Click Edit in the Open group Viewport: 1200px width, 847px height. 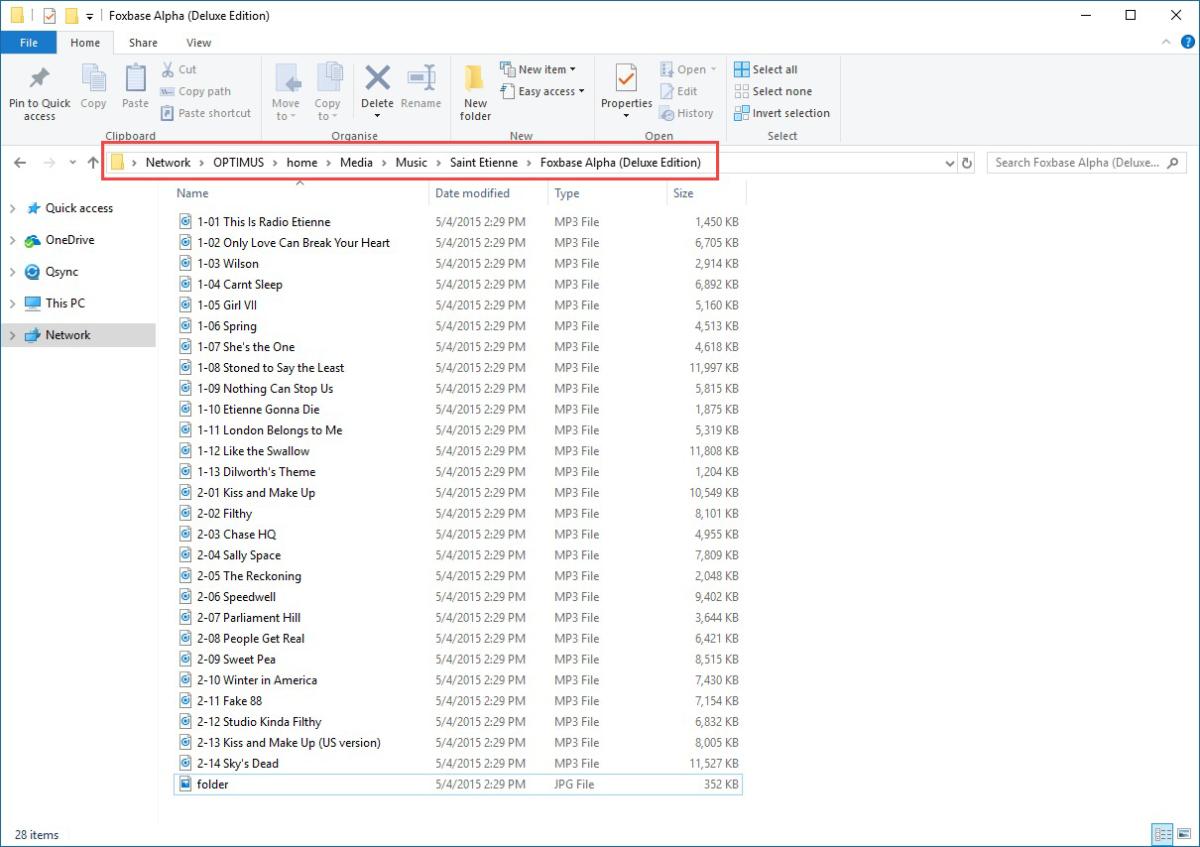click(x=679, y=92)
